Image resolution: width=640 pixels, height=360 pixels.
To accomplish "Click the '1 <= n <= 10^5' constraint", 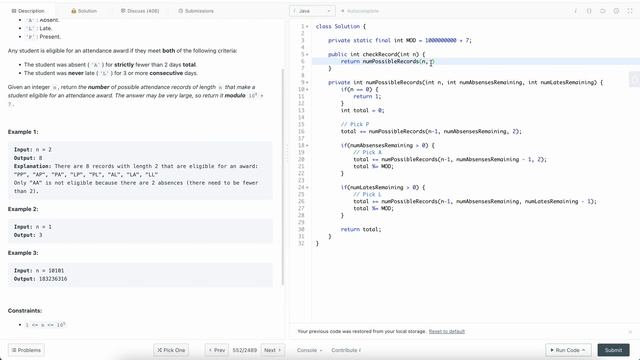I will point(45,325).
